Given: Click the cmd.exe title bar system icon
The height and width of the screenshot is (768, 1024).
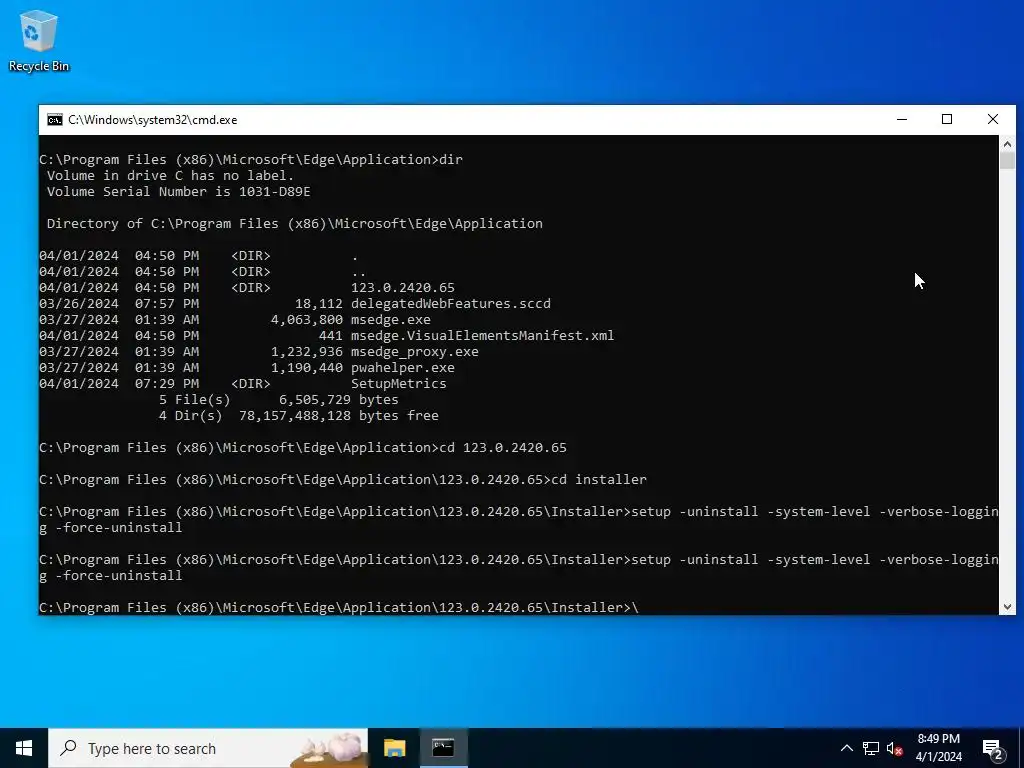Looking at the screenshot, I should 55,120.
